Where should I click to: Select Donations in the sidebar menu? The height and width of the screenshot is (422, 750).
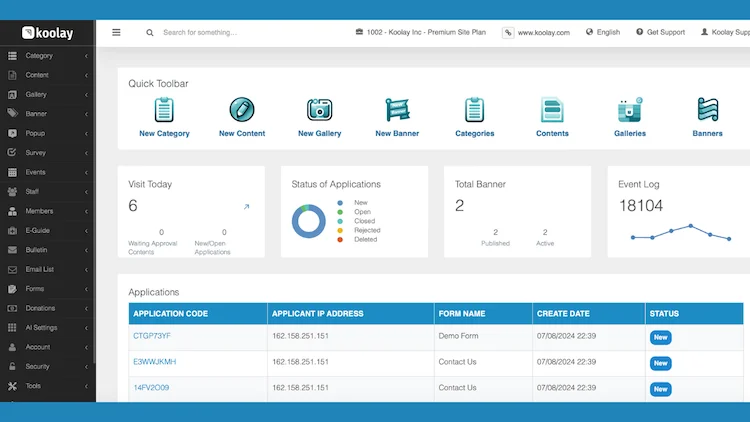coord(47,308)
